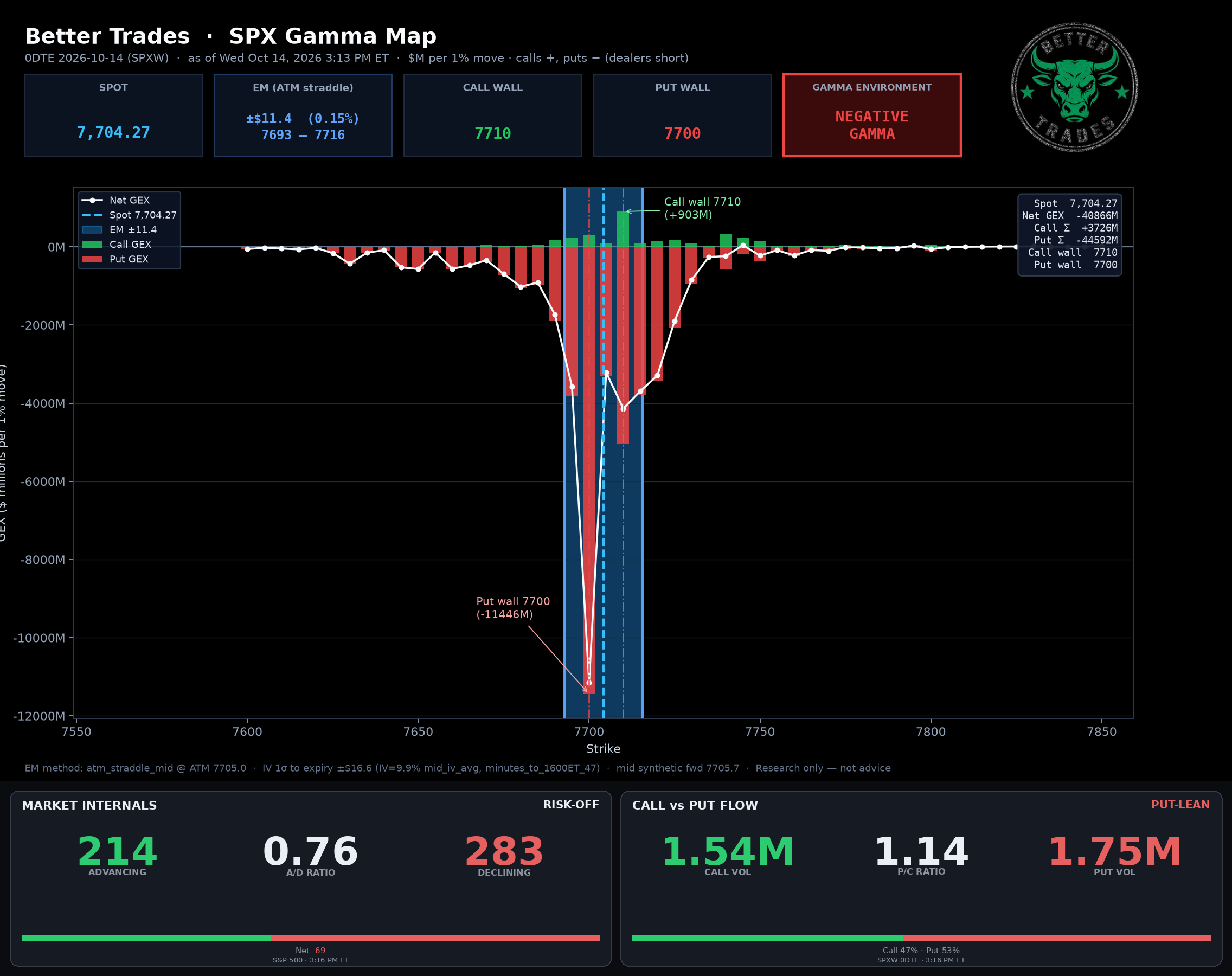Click the Net GEX point at strike 7700
Screen dimensions: 1232x976
pos(589,683)
